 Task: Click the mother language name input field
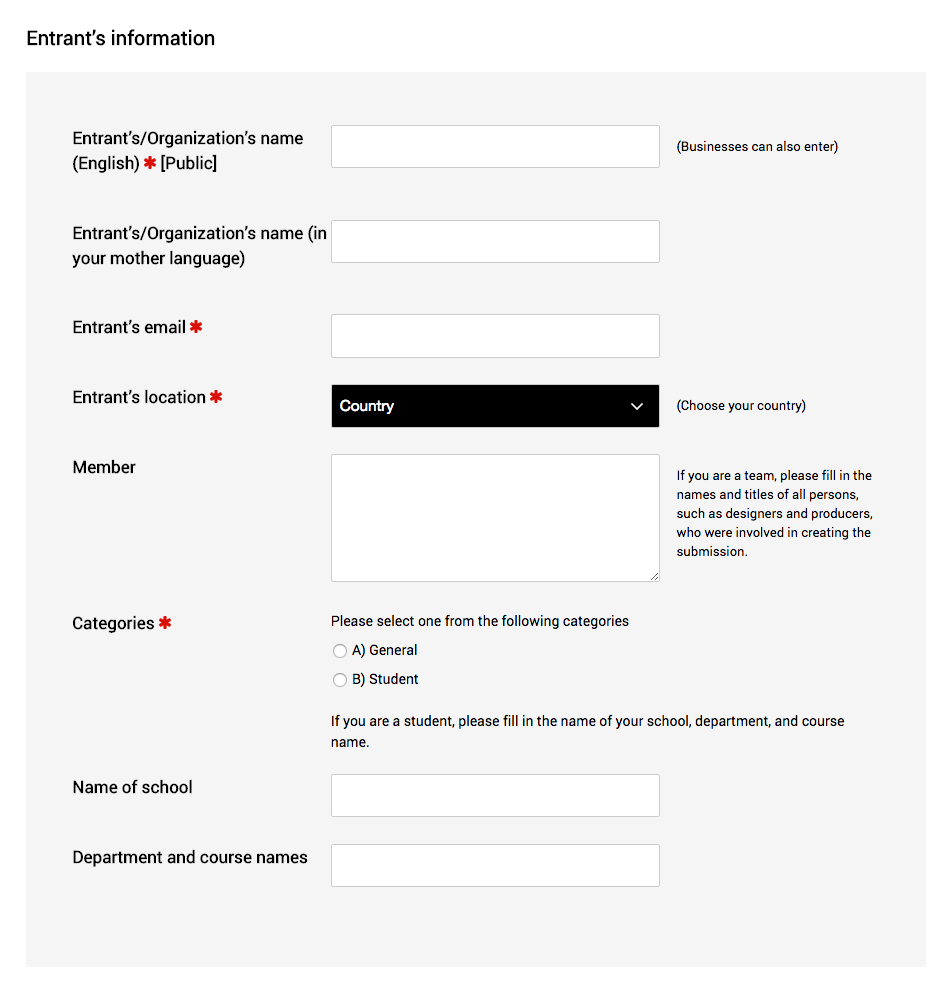coord(495,242)
